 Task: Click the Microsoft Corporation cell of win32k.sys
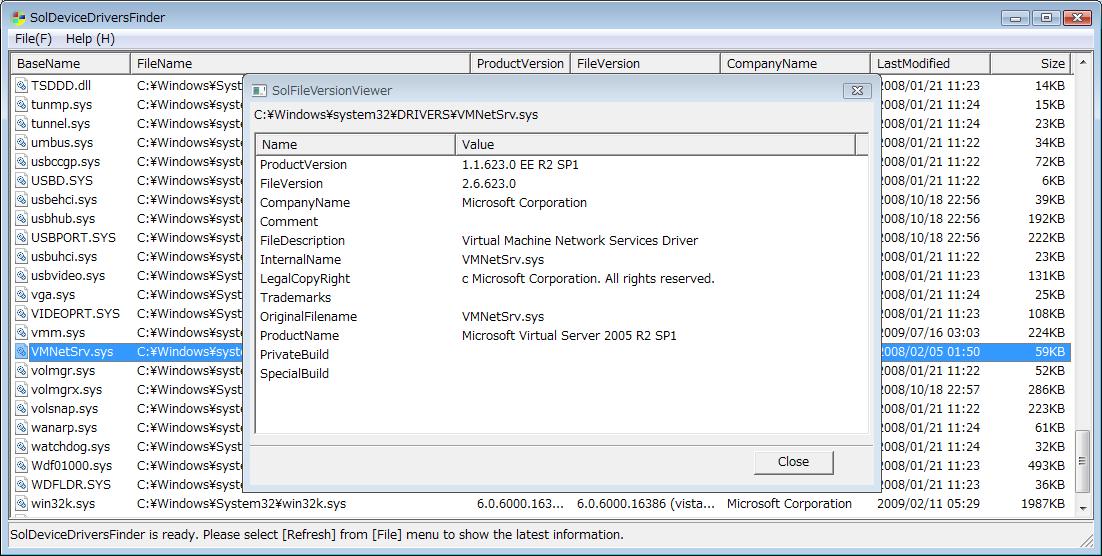click(789, 503)
